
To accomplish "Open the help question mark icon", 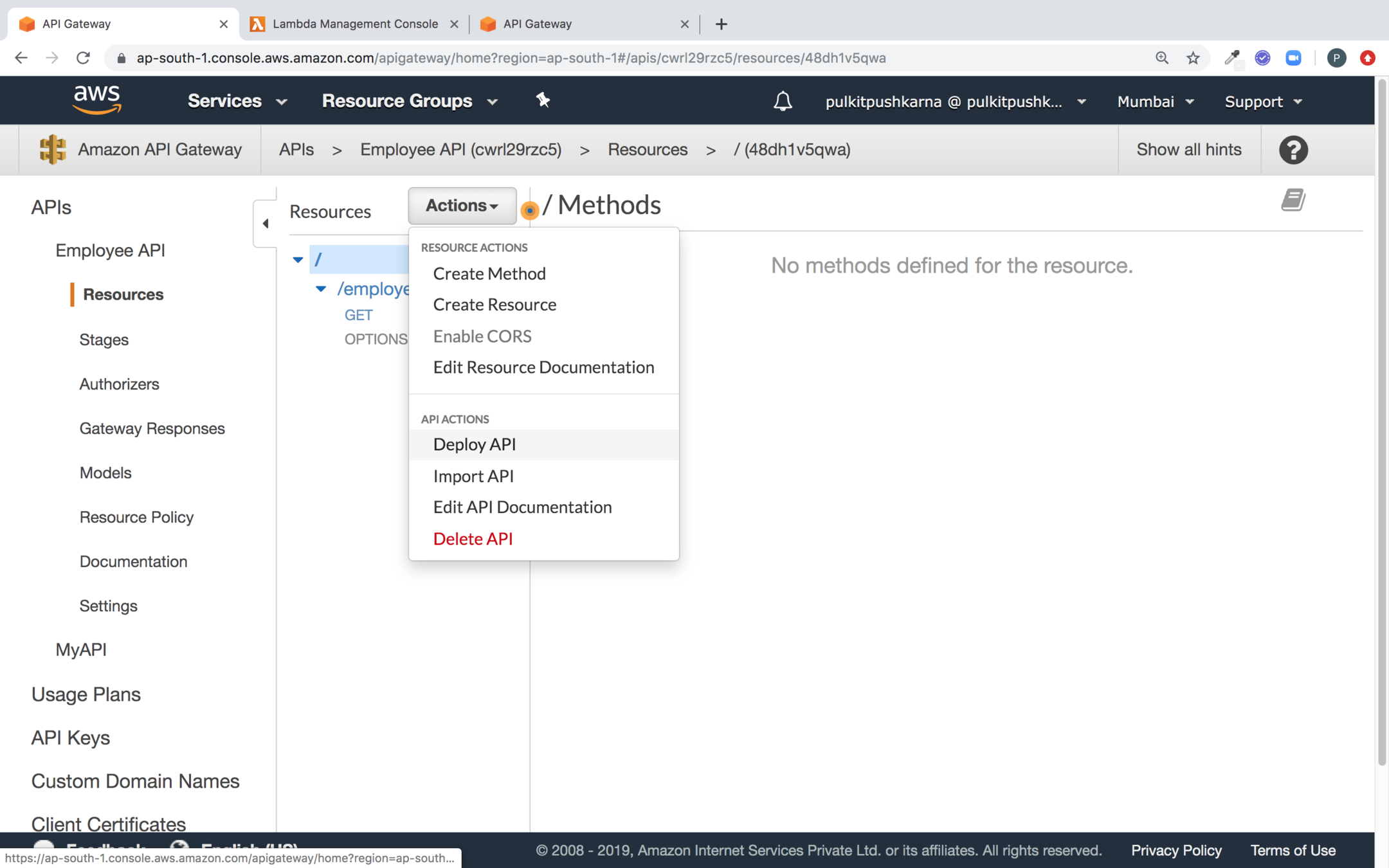I will [x=1293, y=150].
